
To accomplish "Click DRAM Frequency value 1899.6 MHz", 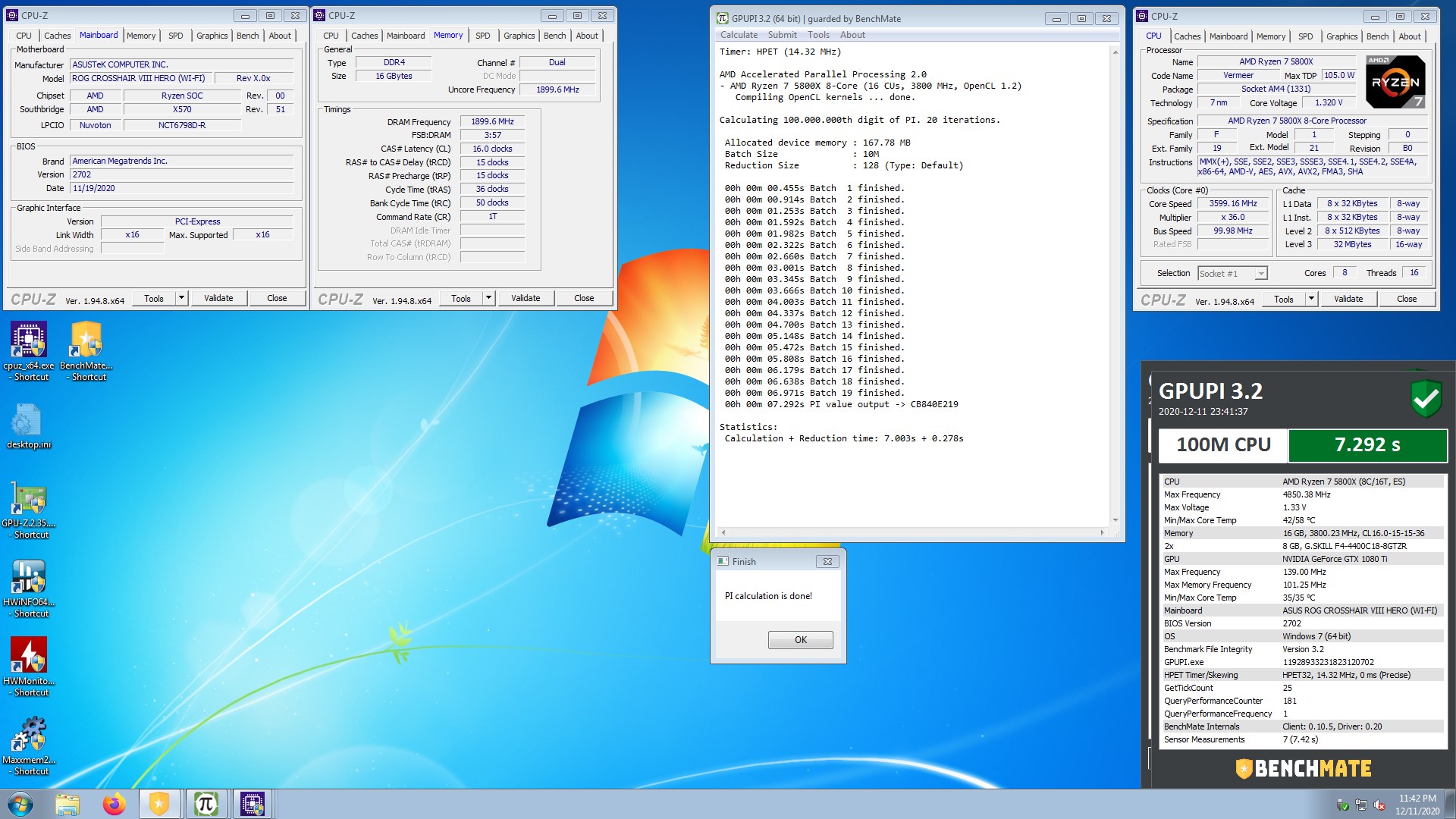I will click(492, 121).
